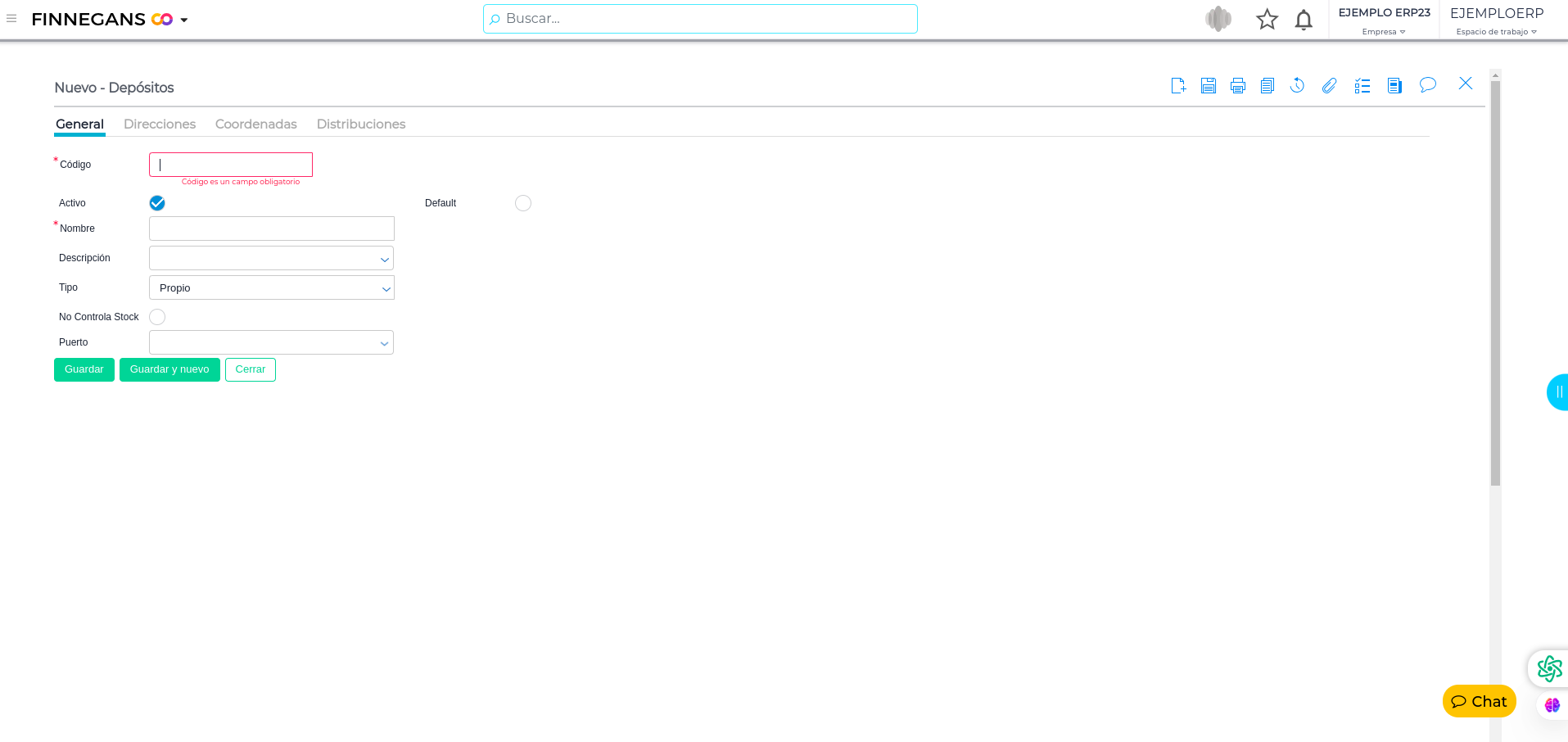Click the scrollbar up arrow
1568x742 pixels.
(x=1495, y=75)
